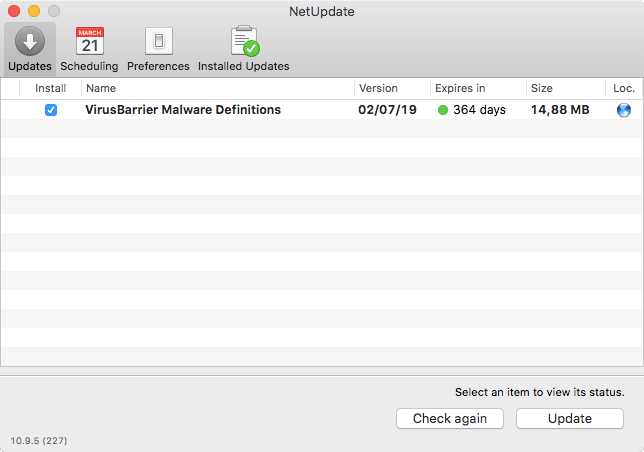Click the Check again button
Screen dimensions: 644x452
coord(450,418)
